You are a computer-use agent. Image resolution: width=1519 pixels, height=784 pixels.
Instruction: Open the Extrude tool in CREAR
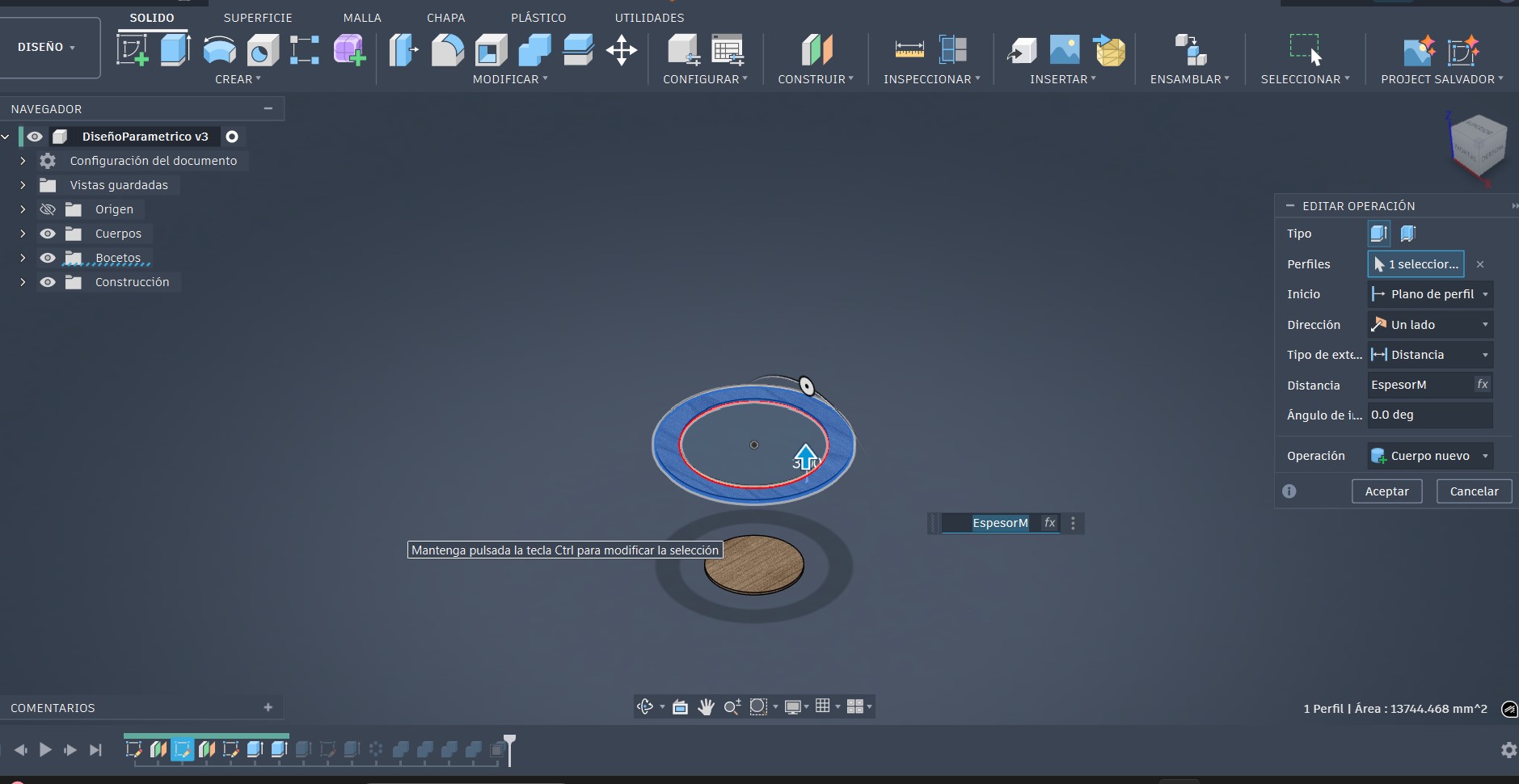[x=175, y=49]
